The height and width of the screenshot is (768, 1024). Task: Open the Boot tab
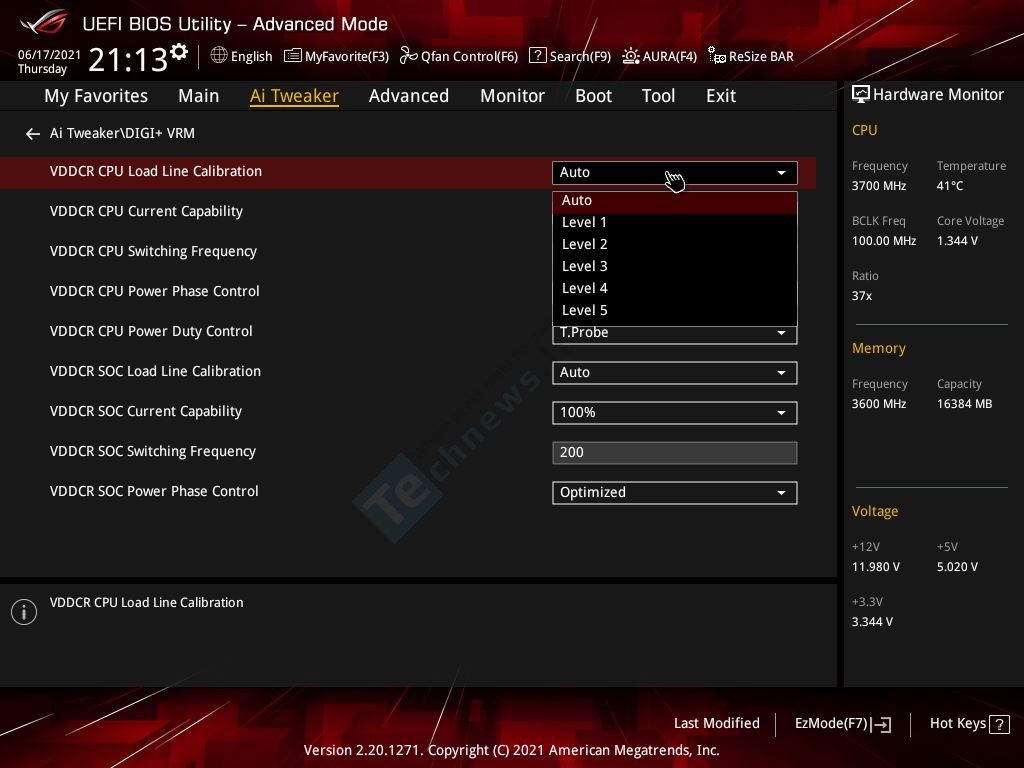593,96
